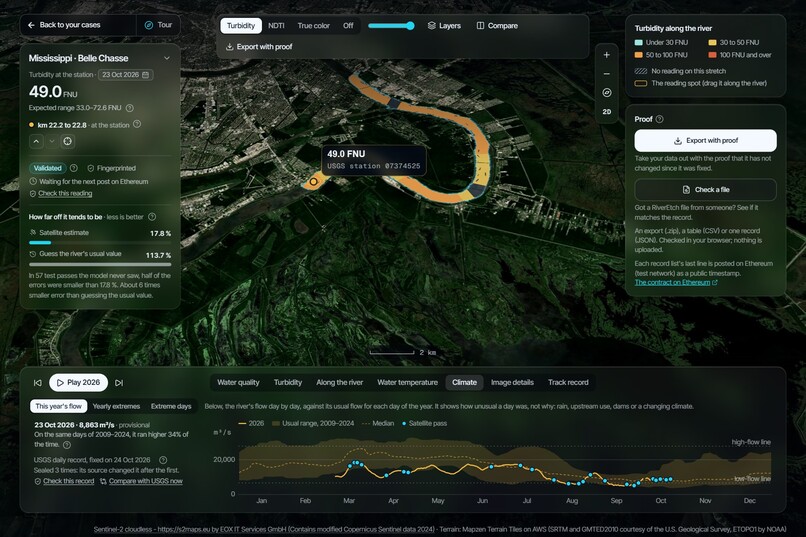
Task: Open the Track record tab
Action: pyautogui.click(x=568, y=382)
